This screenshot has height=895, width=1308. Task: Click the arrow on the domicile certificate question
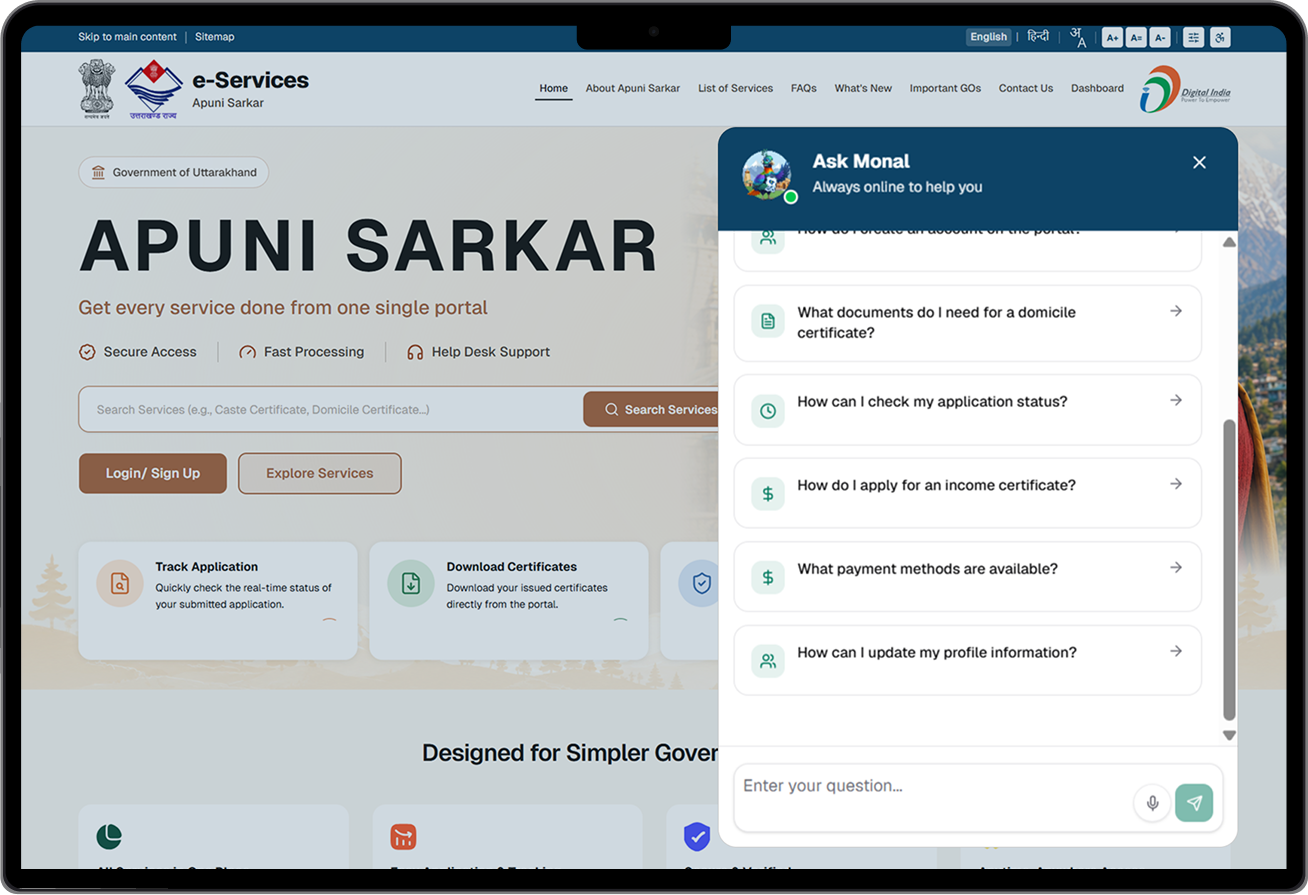(1176, 311)
